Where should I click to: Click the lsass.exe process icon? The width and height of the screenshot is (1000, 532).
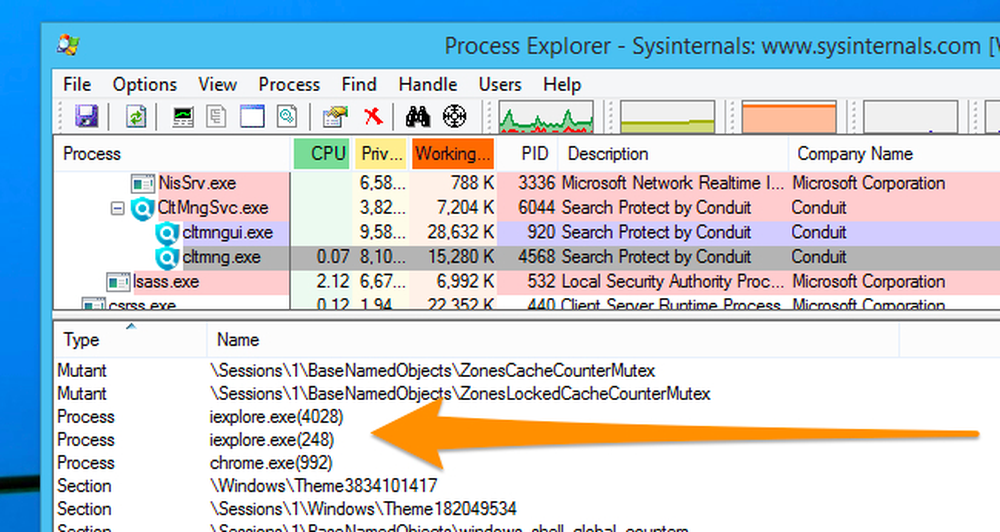click(x=118, y=282)
